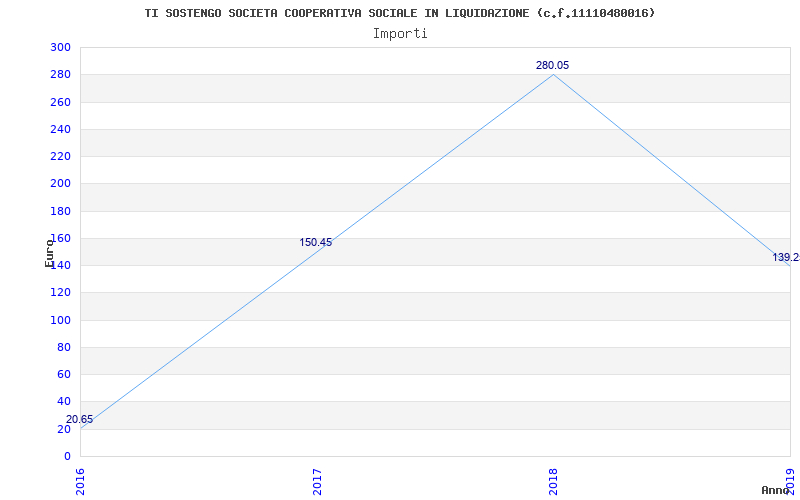Click the 2019 x-axis label
Screen dimensions: 800x500
pyautogui.click(x=790, y=481)
